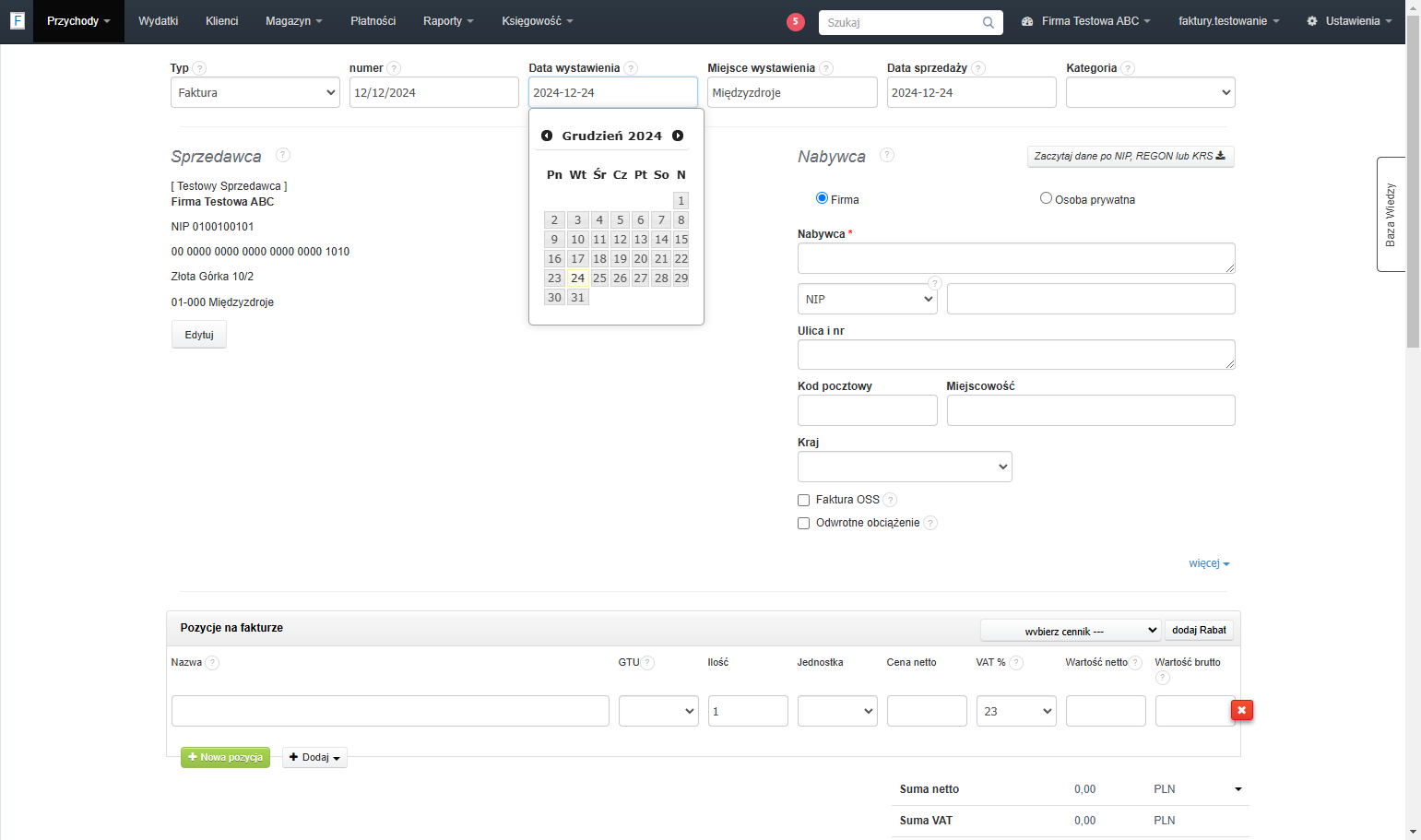Viewport: 1421px width, 840px height.
Task: Show help for Faktura OSS option
Action: [890, 500]
